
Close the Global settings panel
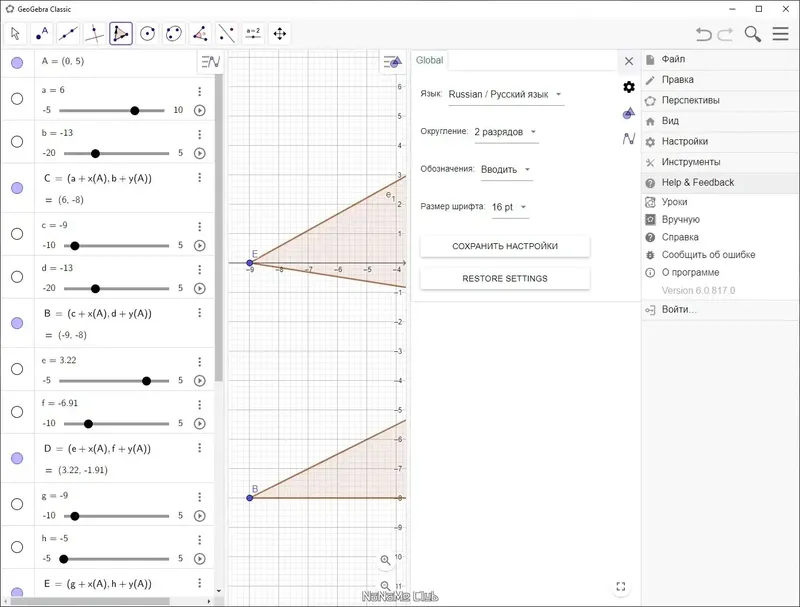629,61
